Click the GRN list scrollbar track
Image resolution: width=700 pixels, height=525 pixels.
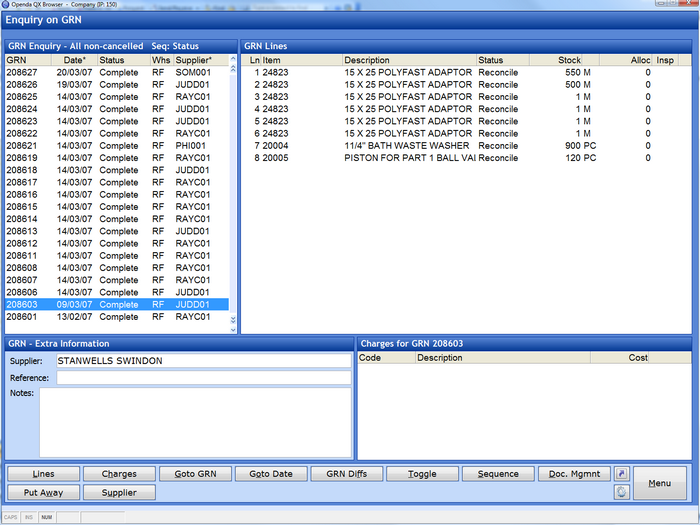pos(233,194)
